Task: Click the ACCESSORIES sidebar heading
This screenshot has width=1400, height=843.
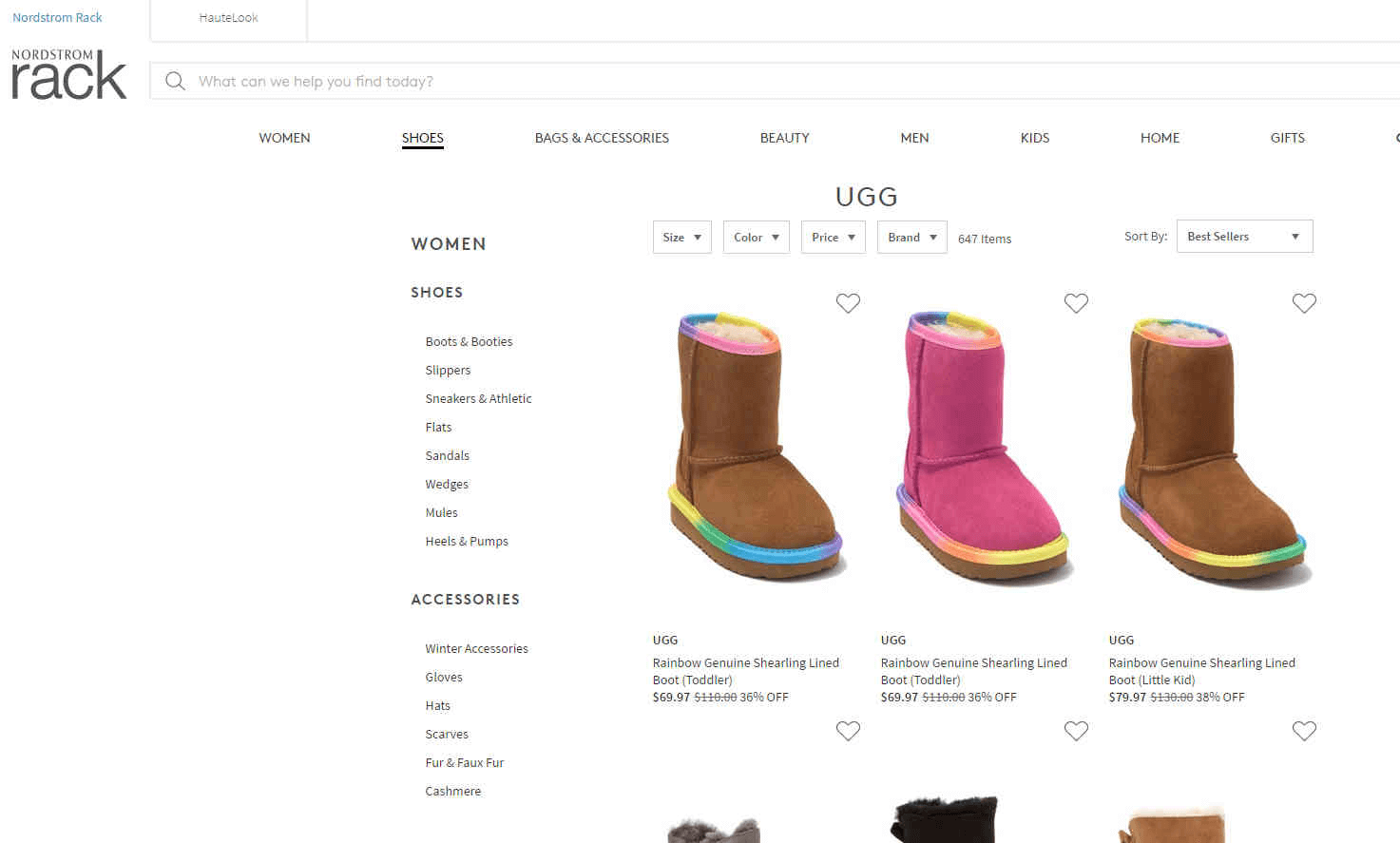Action: tap(465, 599)
